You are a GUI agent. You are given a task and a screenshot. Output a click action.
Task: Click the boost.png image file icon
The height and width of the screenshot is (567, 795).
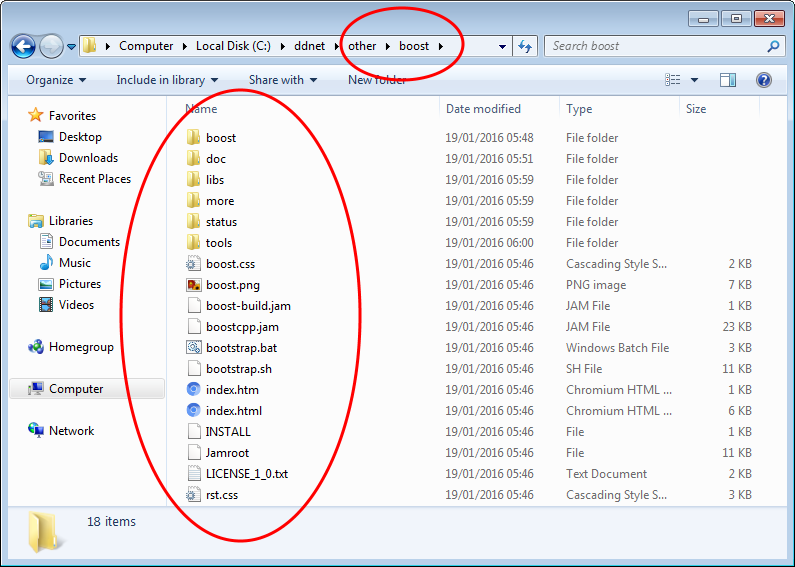[194, 285]
